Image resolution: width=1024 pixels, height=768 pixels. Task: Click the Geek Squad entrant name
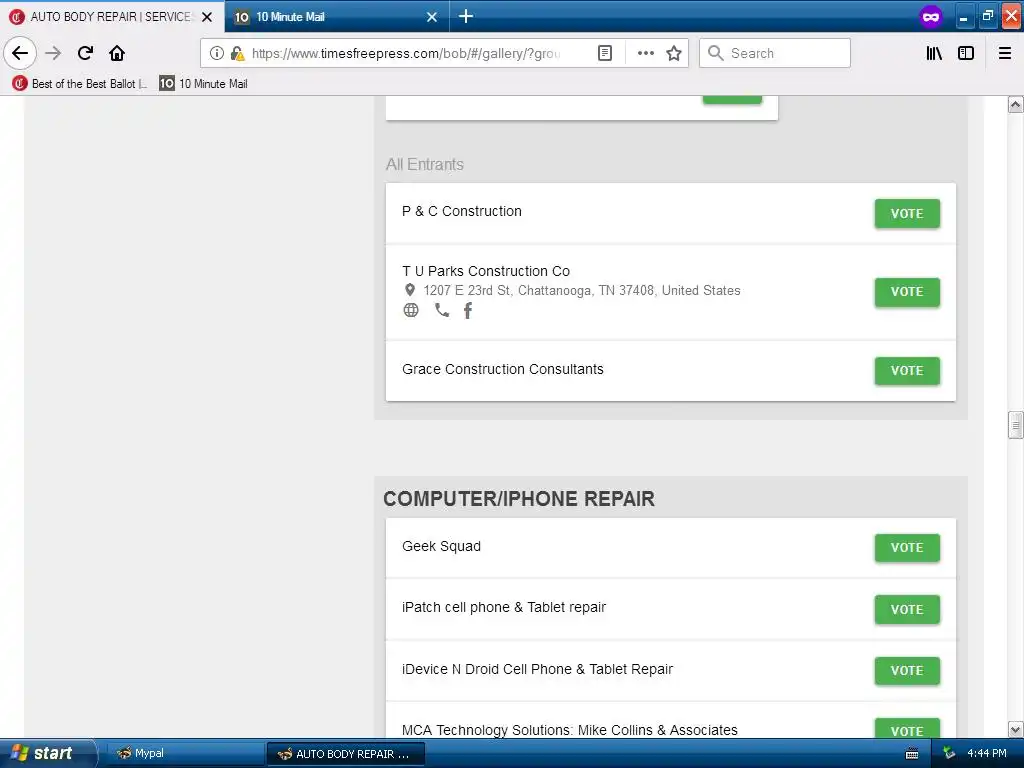coord(441,546)
